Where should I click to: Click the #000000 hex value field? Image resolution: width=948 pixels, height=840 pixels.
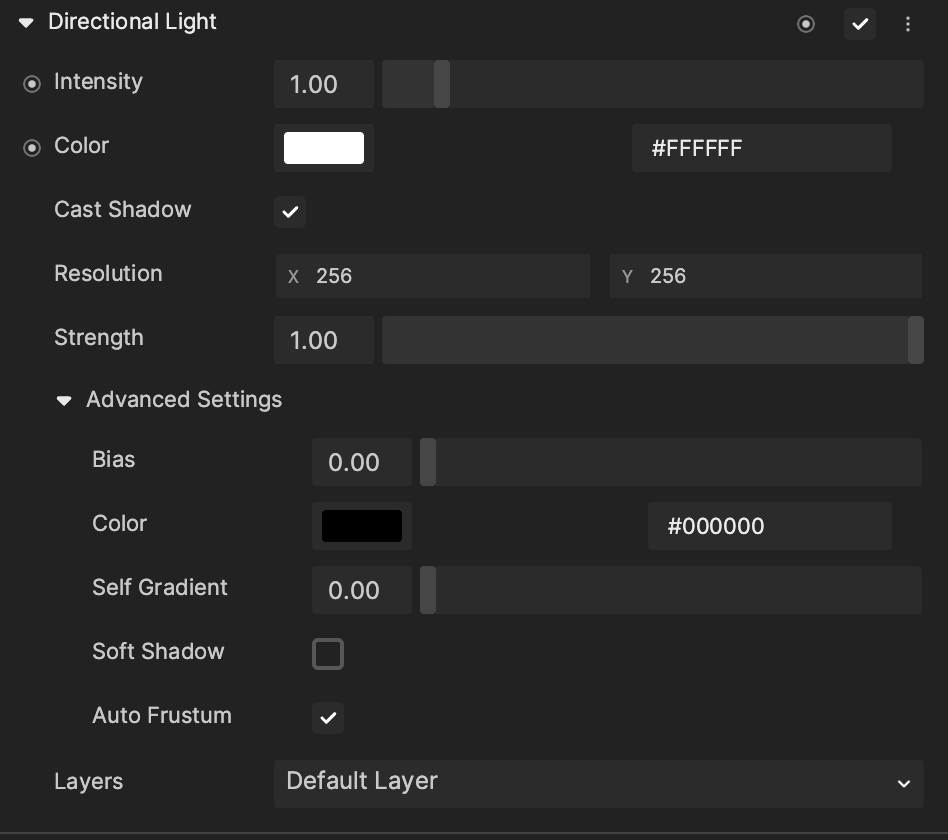point(770,526)
